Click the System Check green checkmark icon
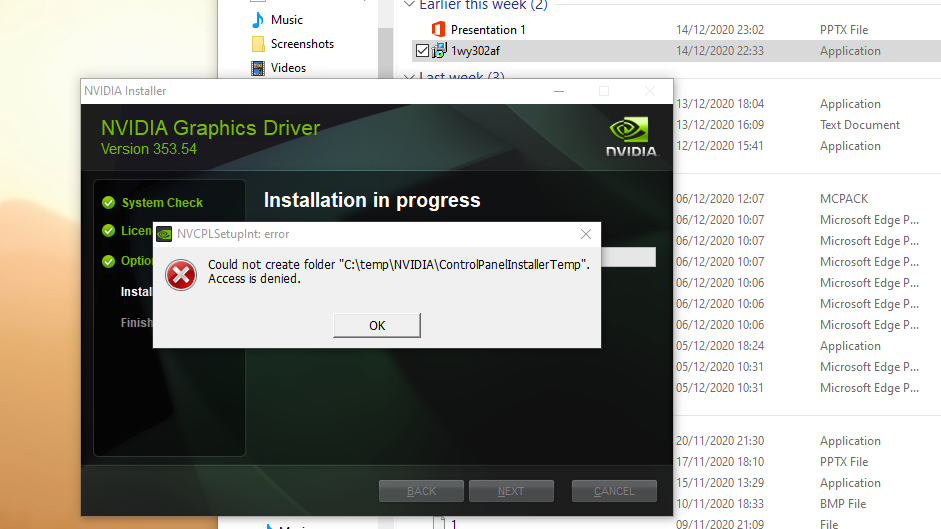The width and height of the screenshot is (941, 529). pos(109,202)
